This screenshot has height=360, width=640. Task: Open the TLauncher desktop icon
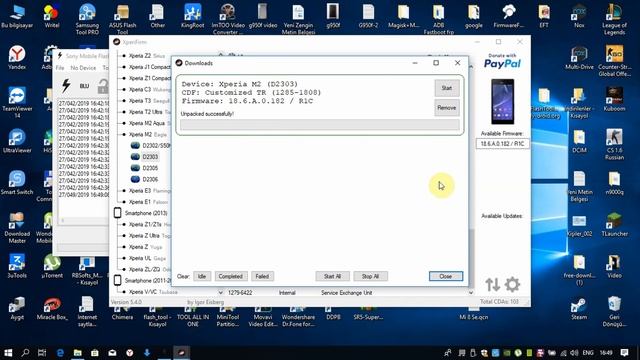coord(614,224)
